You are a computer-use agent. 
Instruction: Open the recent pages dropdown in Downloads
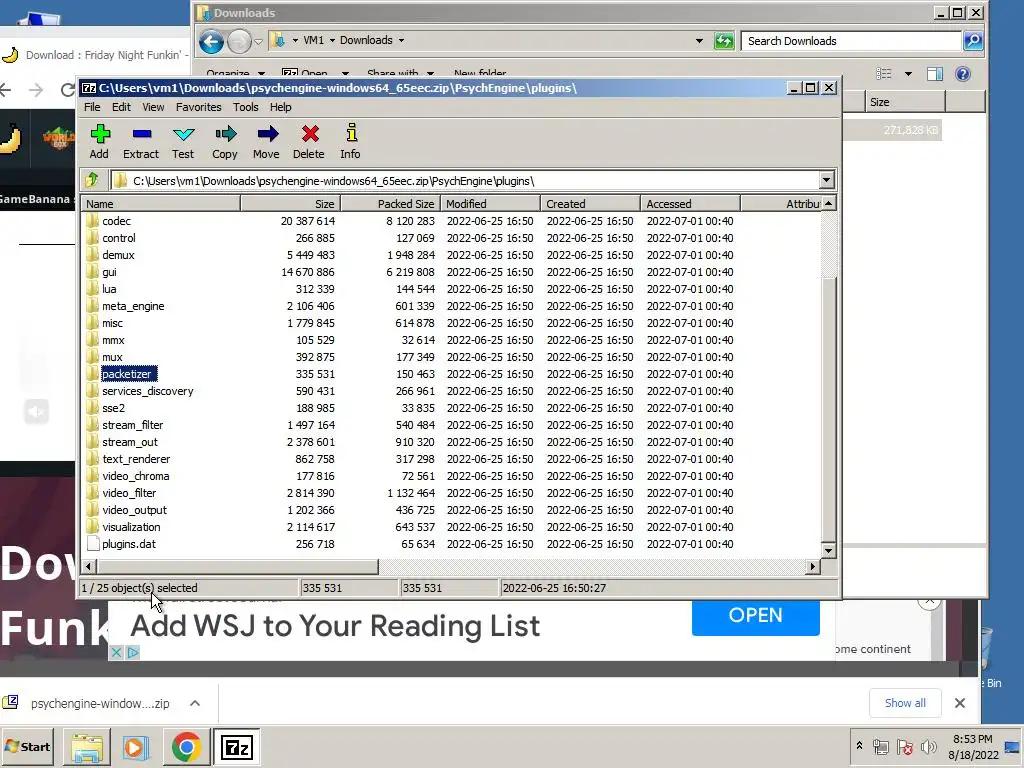pos(259,42)
